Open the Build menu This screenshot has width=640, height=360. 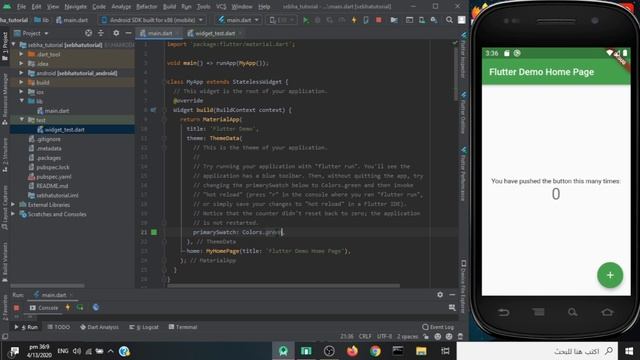coord(169,7)
